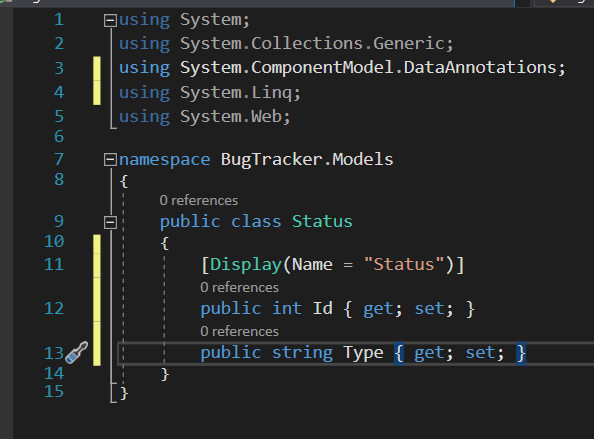Click the System.Web using line
Viewport: 594px width, 439px height.
pyautogui.click(x=205, y=117)
